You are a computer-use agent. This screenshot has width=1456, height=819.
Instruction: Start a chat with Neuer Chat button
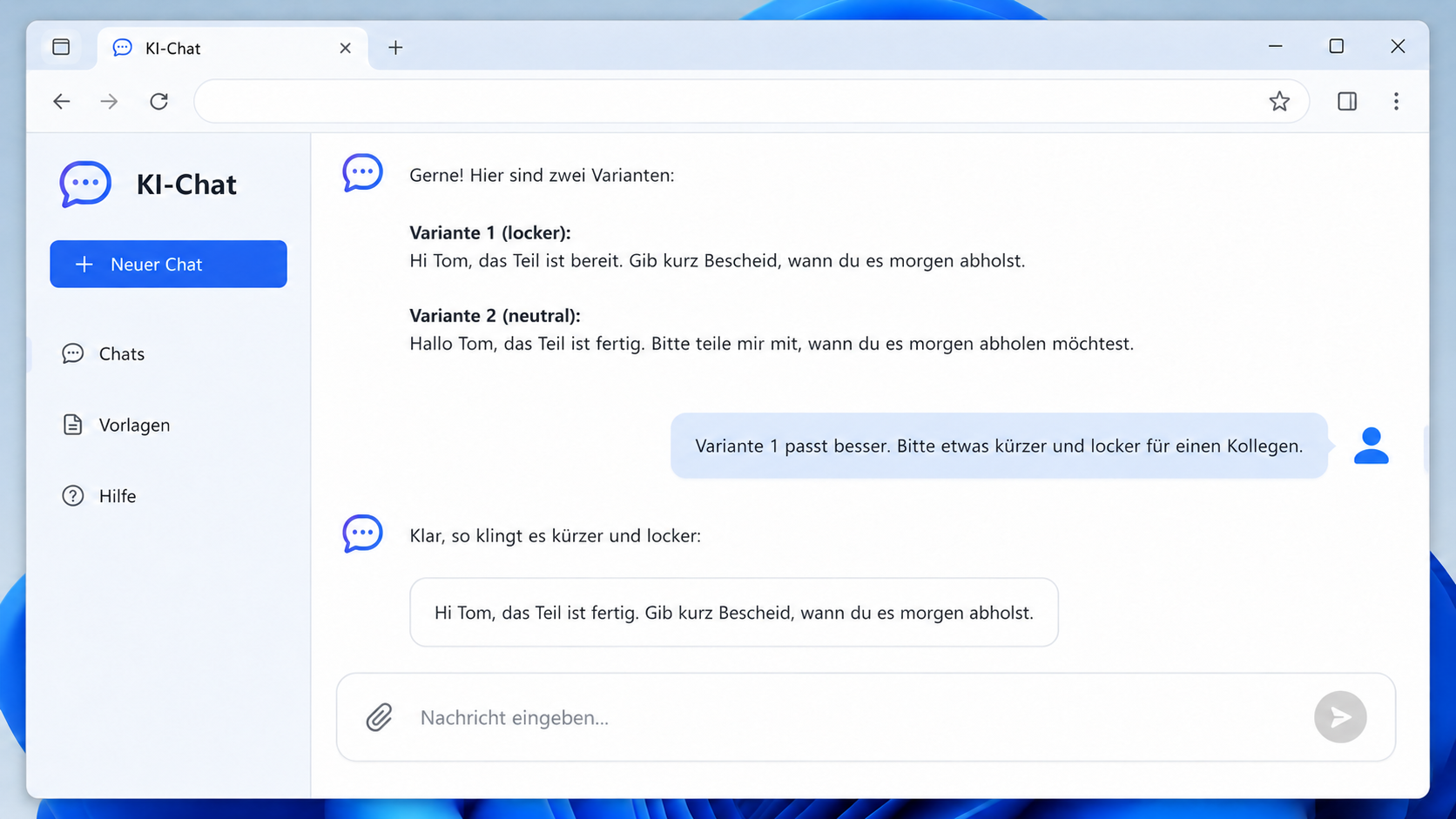point(168,264)
